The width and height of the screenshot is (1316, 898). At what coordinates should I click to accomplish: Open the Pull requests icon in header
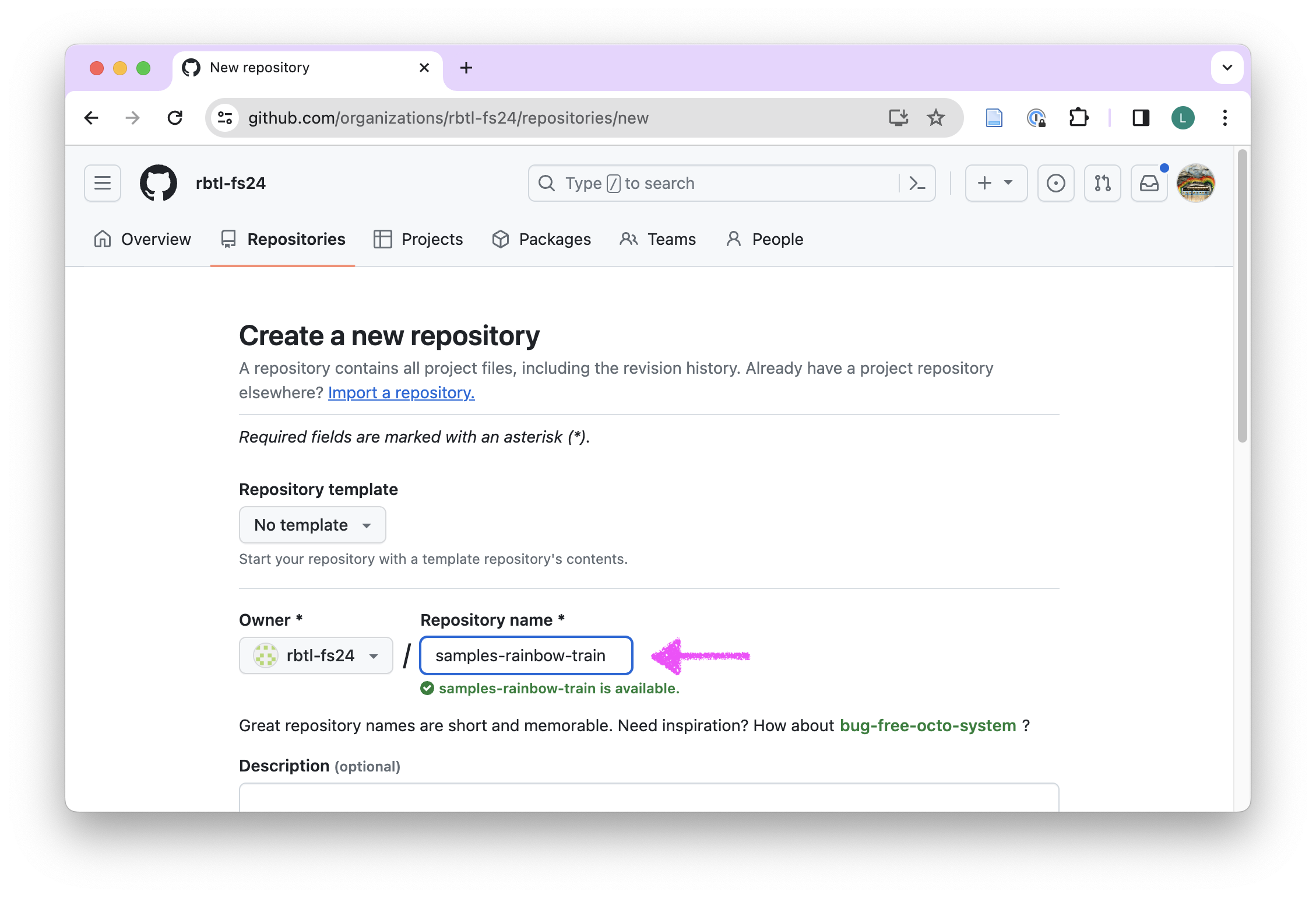click(x=1102, y=183)
